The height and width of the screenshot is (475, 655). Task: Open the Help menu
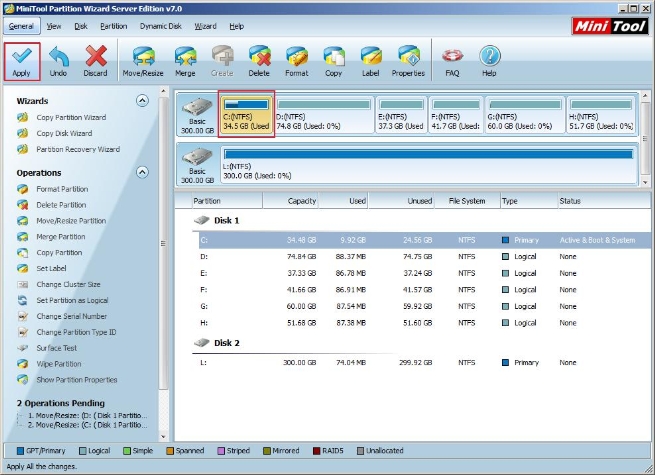(x=236, y=26)
